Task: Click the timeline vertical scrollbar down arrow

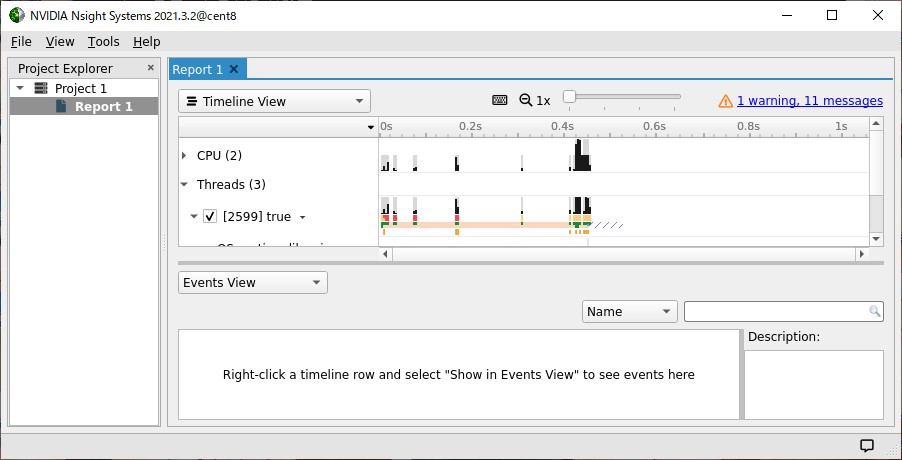Action: pyautogui.click(x=876, y=238)
